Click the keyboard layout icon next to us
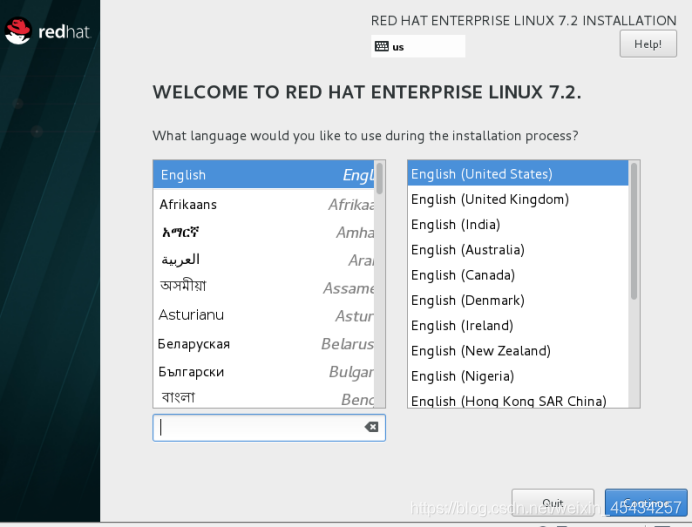 point(381,46)
